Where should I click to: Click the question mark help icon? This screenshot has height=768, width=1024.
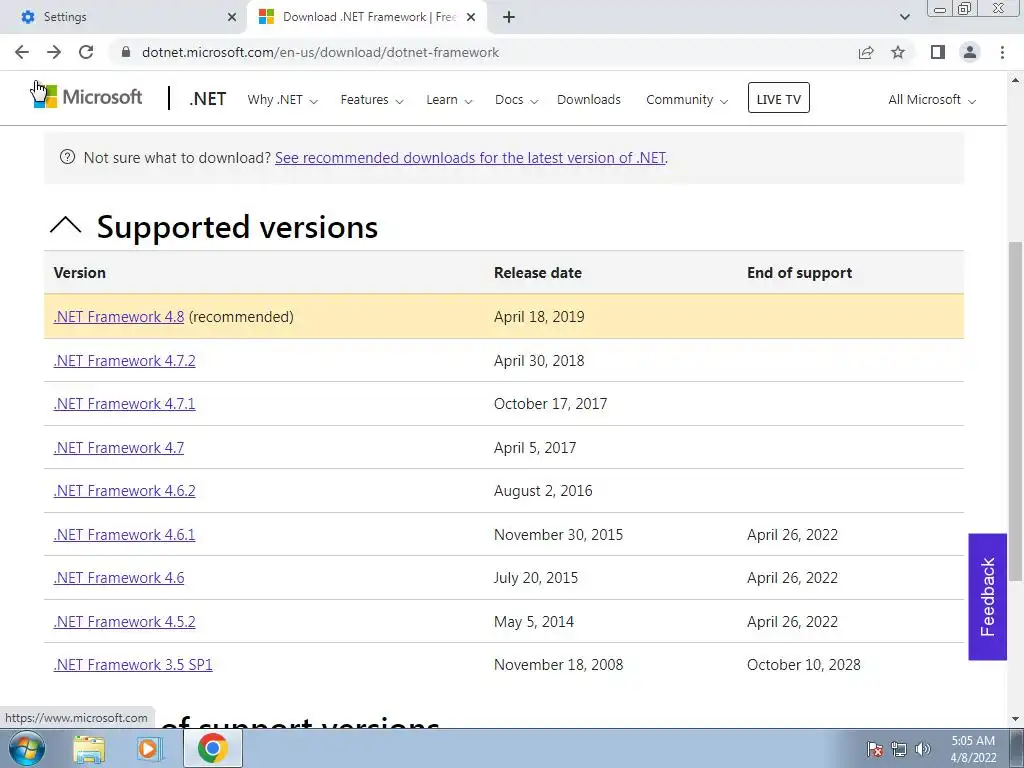pyautogui.click(x=67, y=157)
